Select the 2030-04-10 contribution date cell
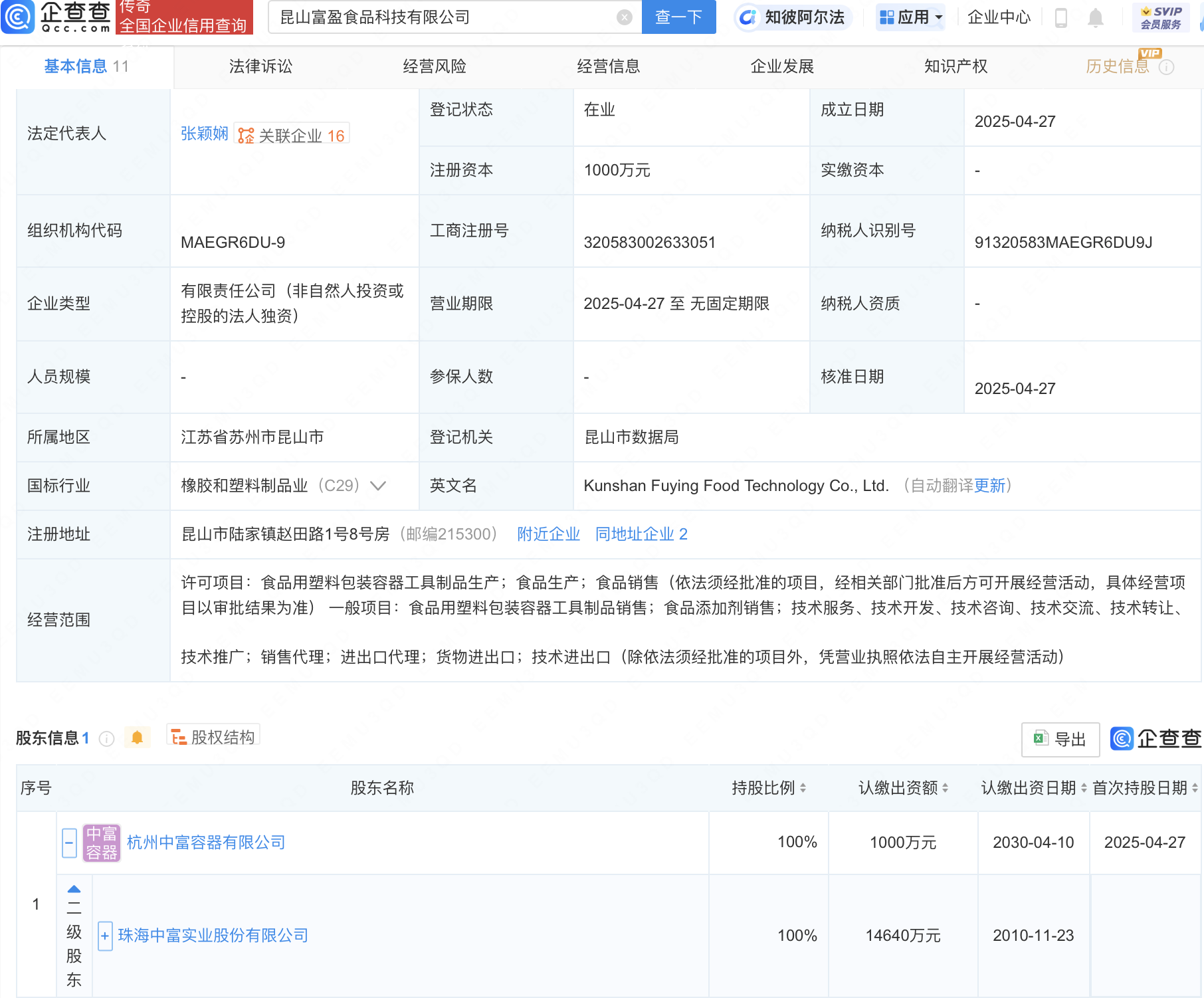Image resolution: width=1204 pixels, height=998 pixels. click(x=1033, y=843)
